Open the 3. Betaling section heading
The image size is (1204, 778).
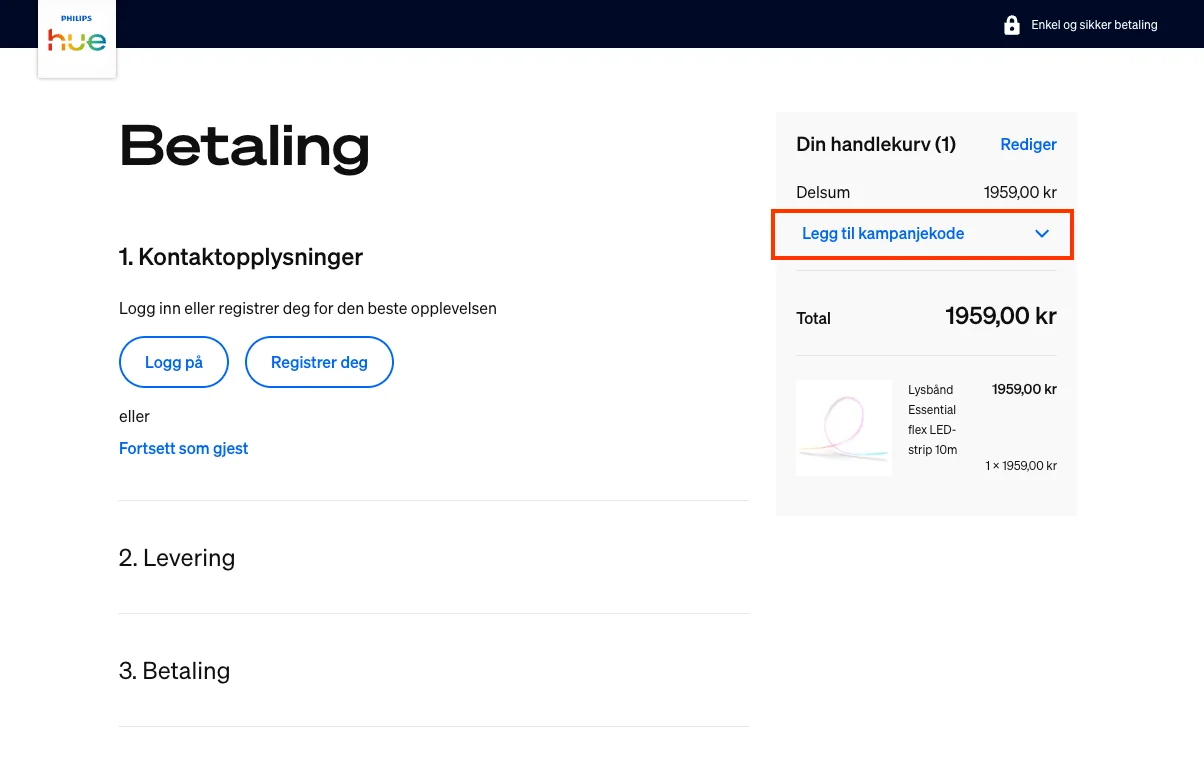(x=174, y=671)
